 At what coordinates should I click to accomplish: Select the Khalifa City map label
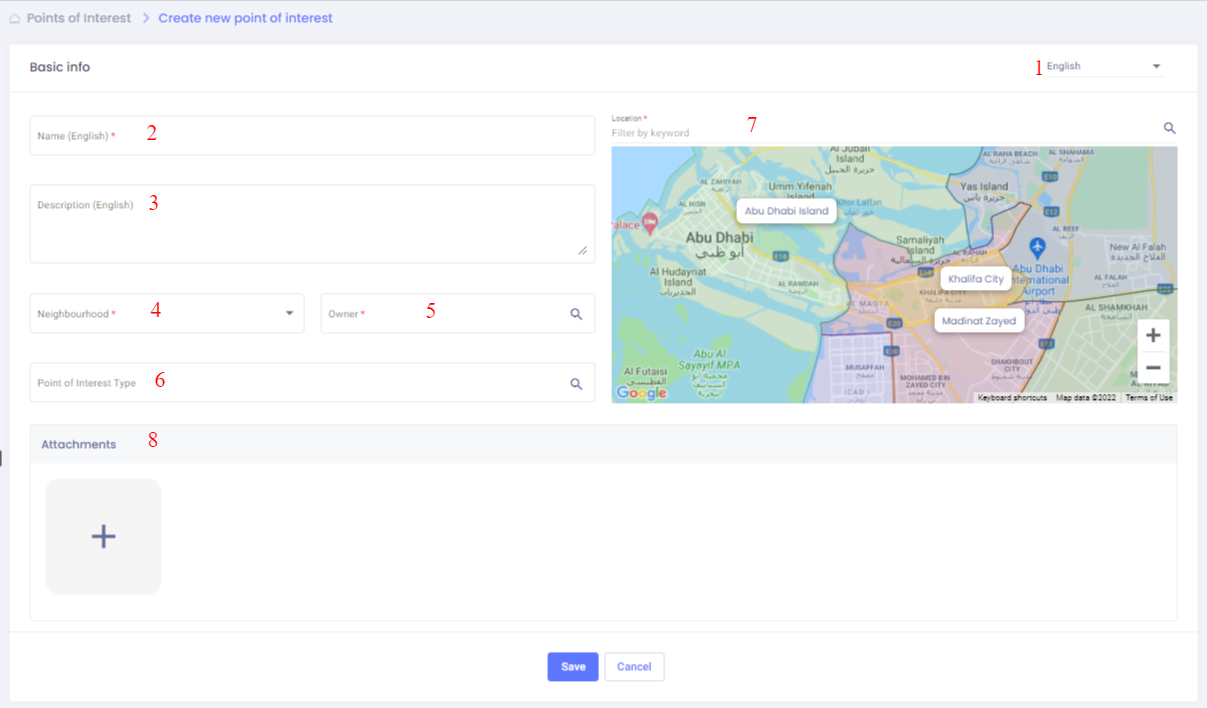click(975, 279)
